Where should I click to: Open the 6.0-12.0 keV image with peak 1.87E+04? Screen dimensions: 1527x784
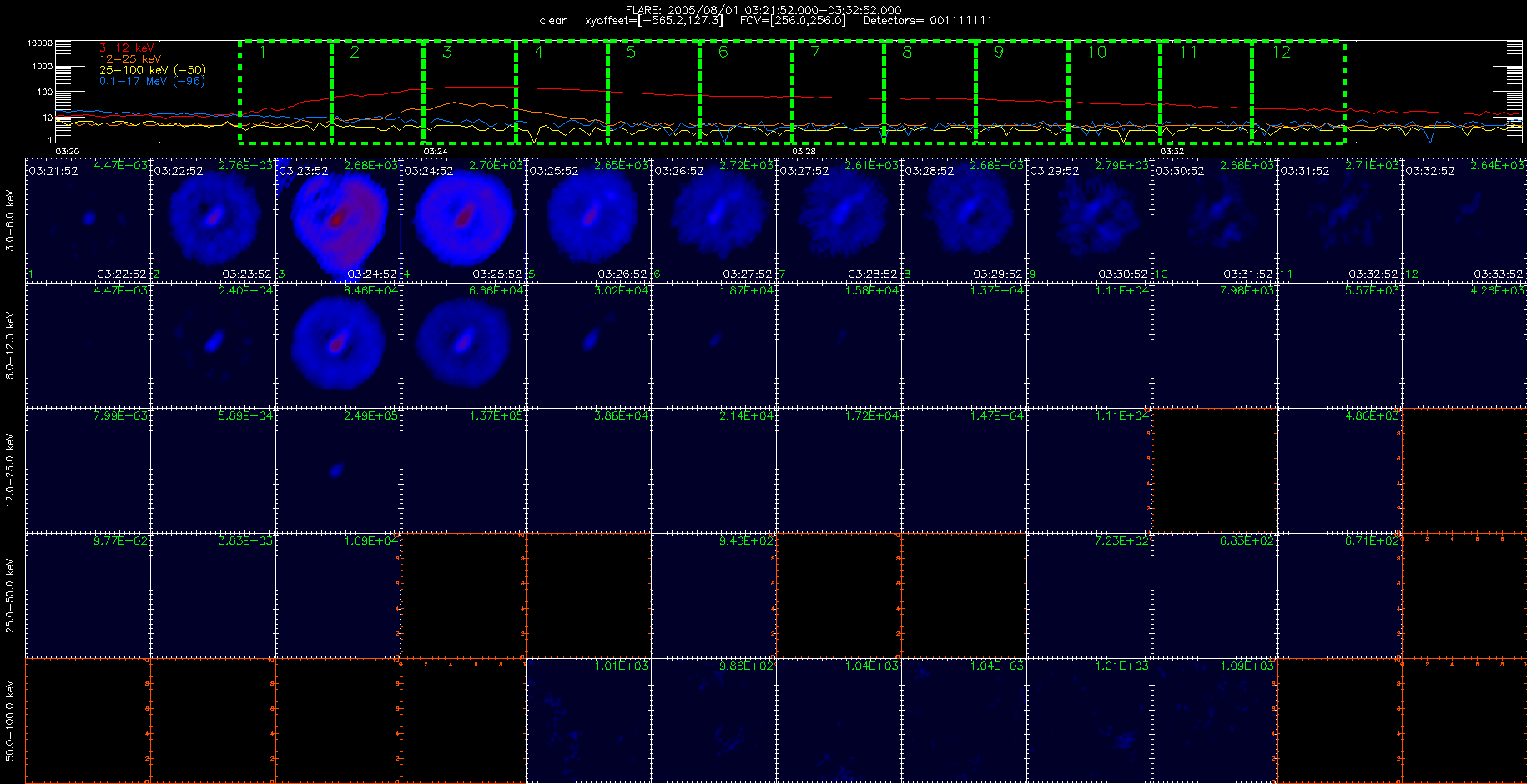point(713,345)
